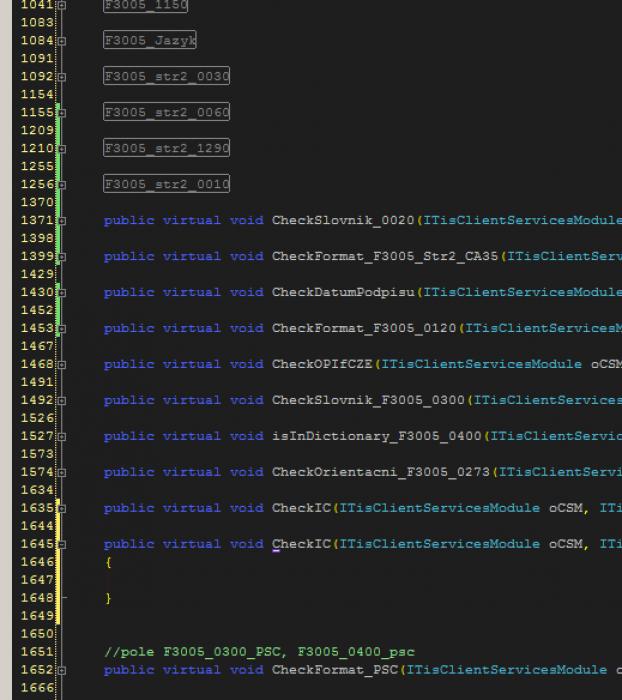This screenshot has width=622, height=700.
Task: Expand the fold at line 1155
Action: 62,112
